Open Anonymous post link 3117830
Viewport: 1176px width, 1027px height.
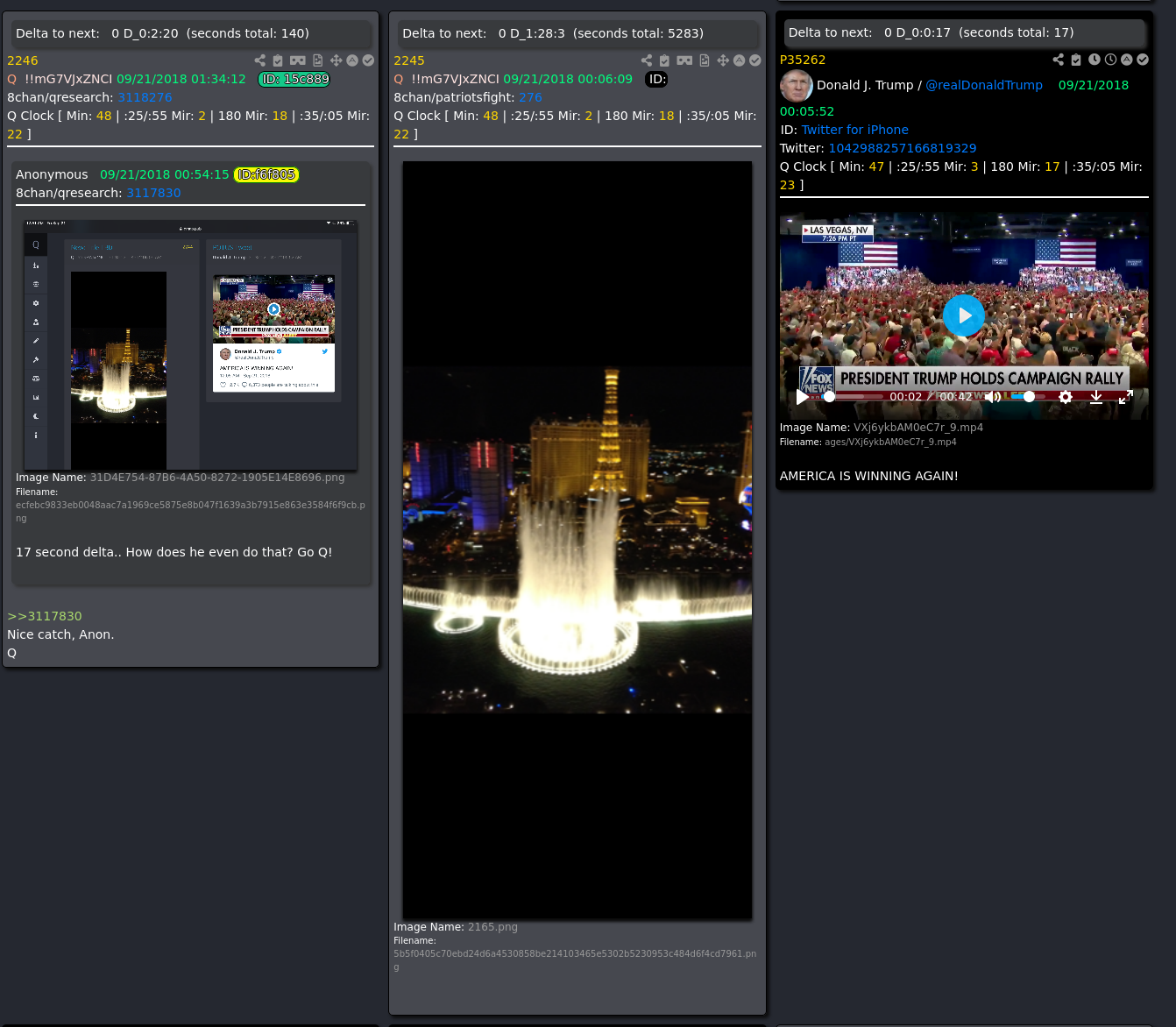[x=153, y=193]
